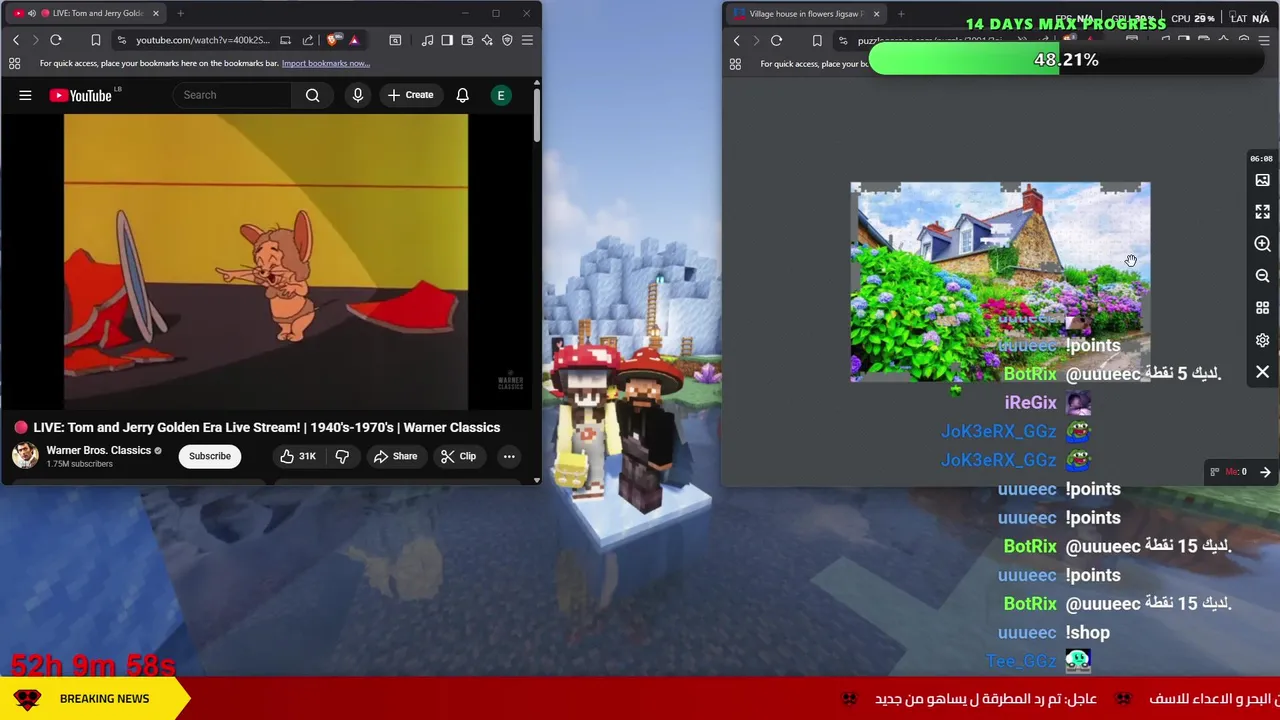Viewport: 1280px width, 720px height.
Task: Click the Tom and Jerry video player
Action: pos(266,262)
